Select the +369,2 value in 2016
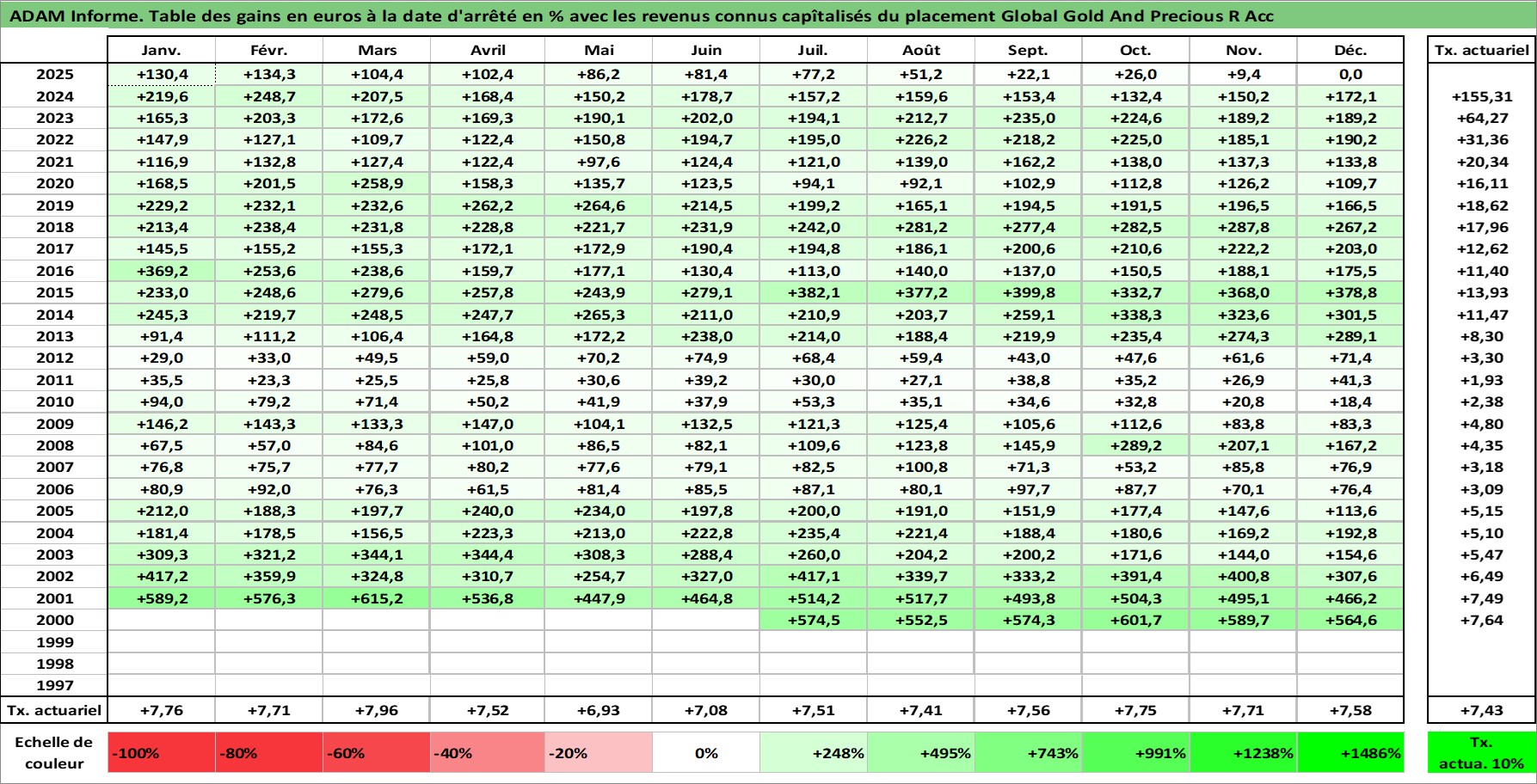The height and width of the screenshot is (784, 1537). coord(162,271)
